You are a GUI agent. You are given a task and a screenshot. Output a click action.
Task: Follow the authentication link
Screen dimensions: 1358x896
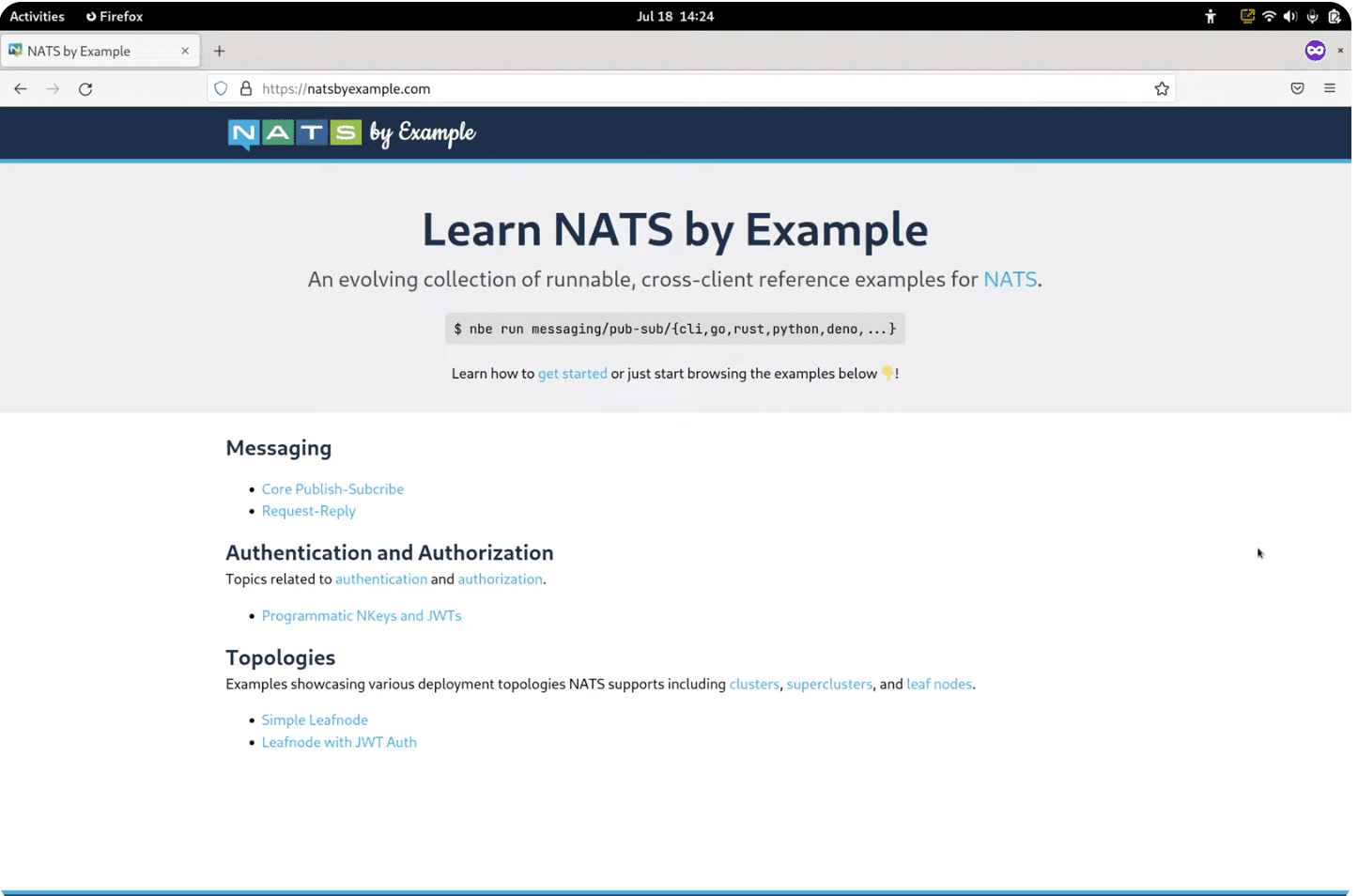click(x=381, y=579)
